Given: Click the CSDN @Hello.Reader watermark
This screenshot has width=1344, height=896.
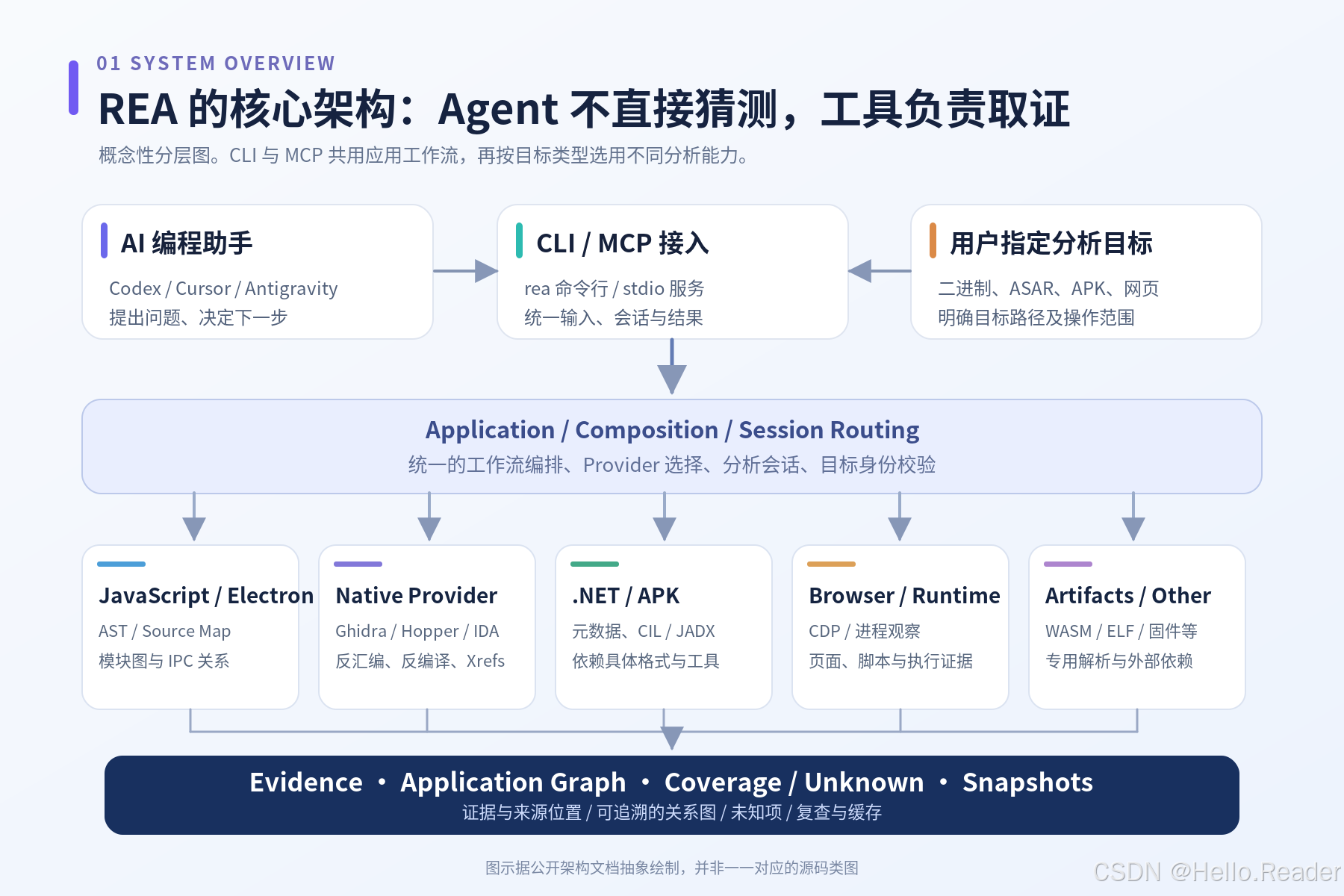Looking at the screenshot, I should point(1217,871).
